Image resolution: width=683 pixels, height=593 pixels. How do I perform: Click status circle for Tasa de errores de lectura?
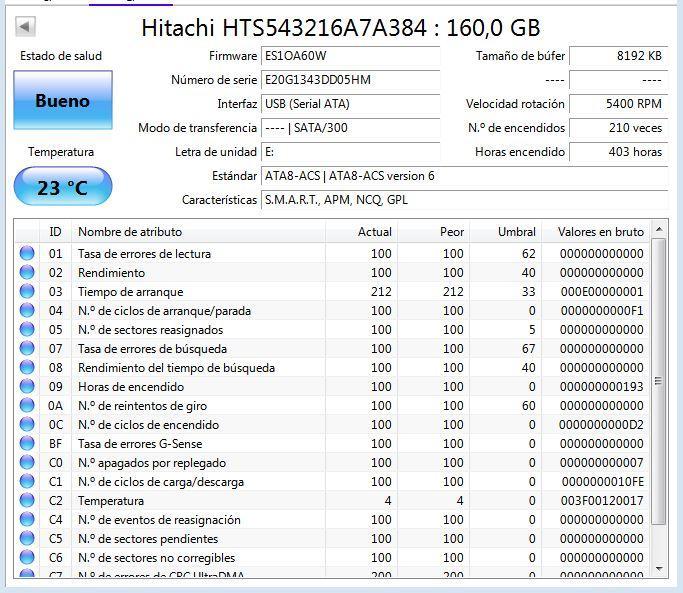(x=27, y=253)
